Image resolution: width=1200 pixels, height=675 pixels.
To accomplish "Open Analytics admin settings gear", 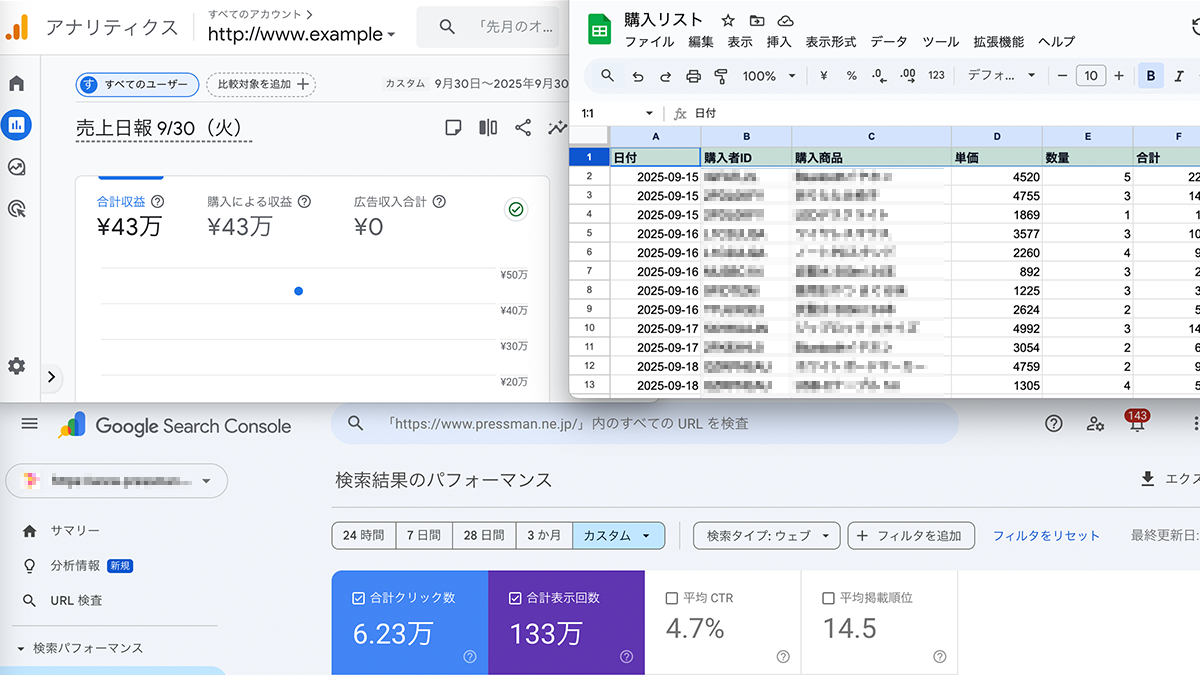I will [x=17, y=366].
